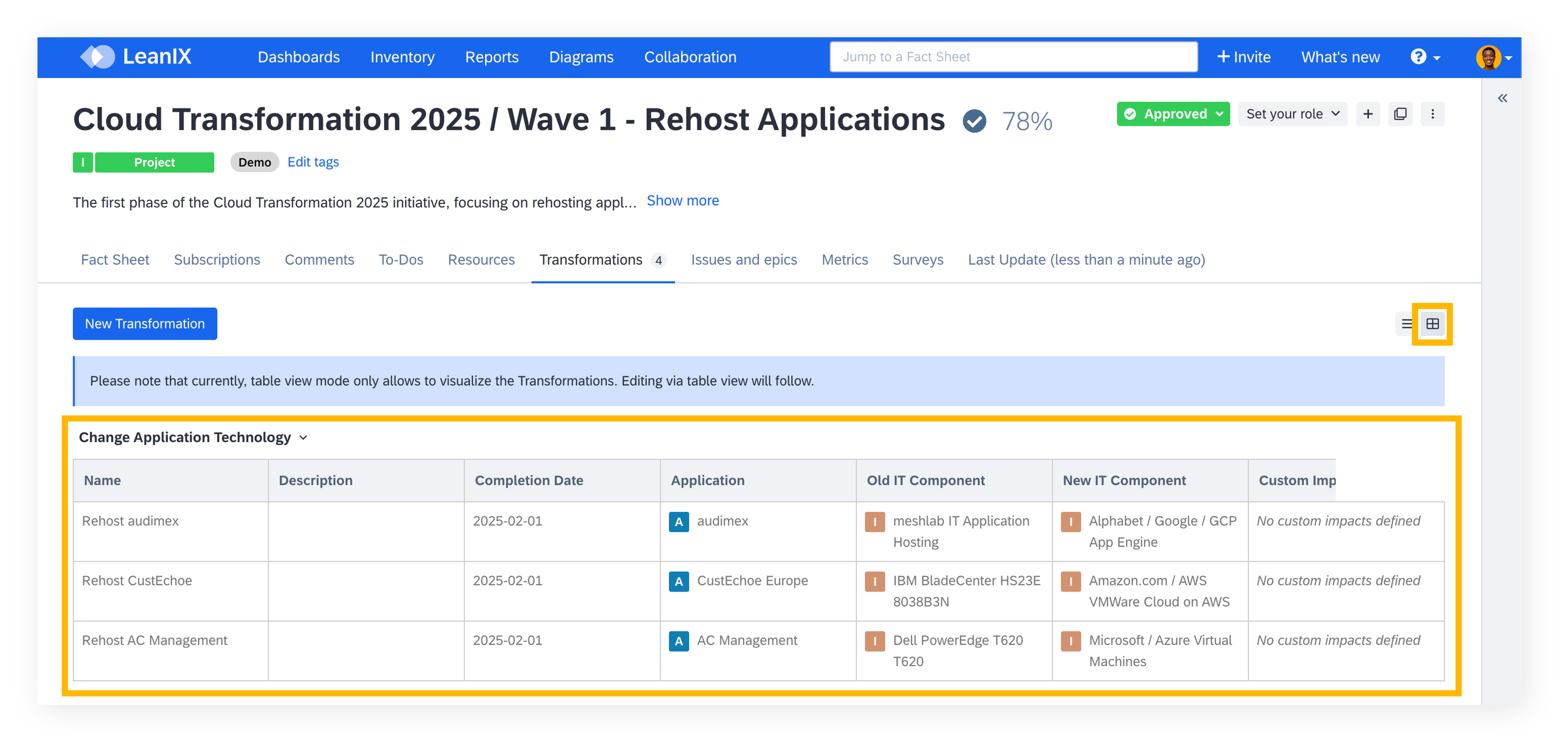Click the New Transformation button
Viewport: 1568px width, 750px height.
pos(145,324)
